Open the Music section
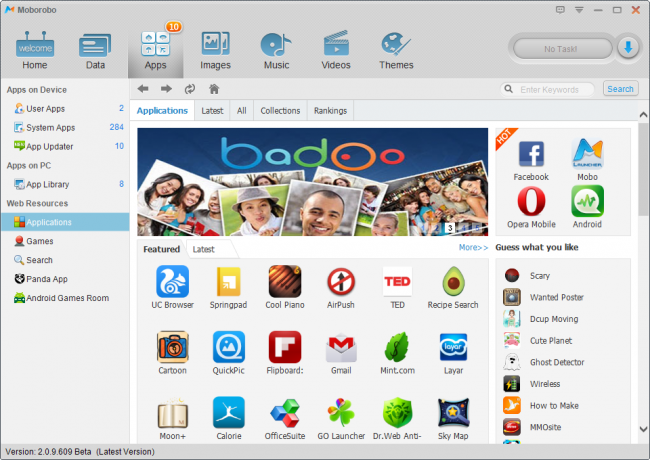 click(x=276, y=51)
